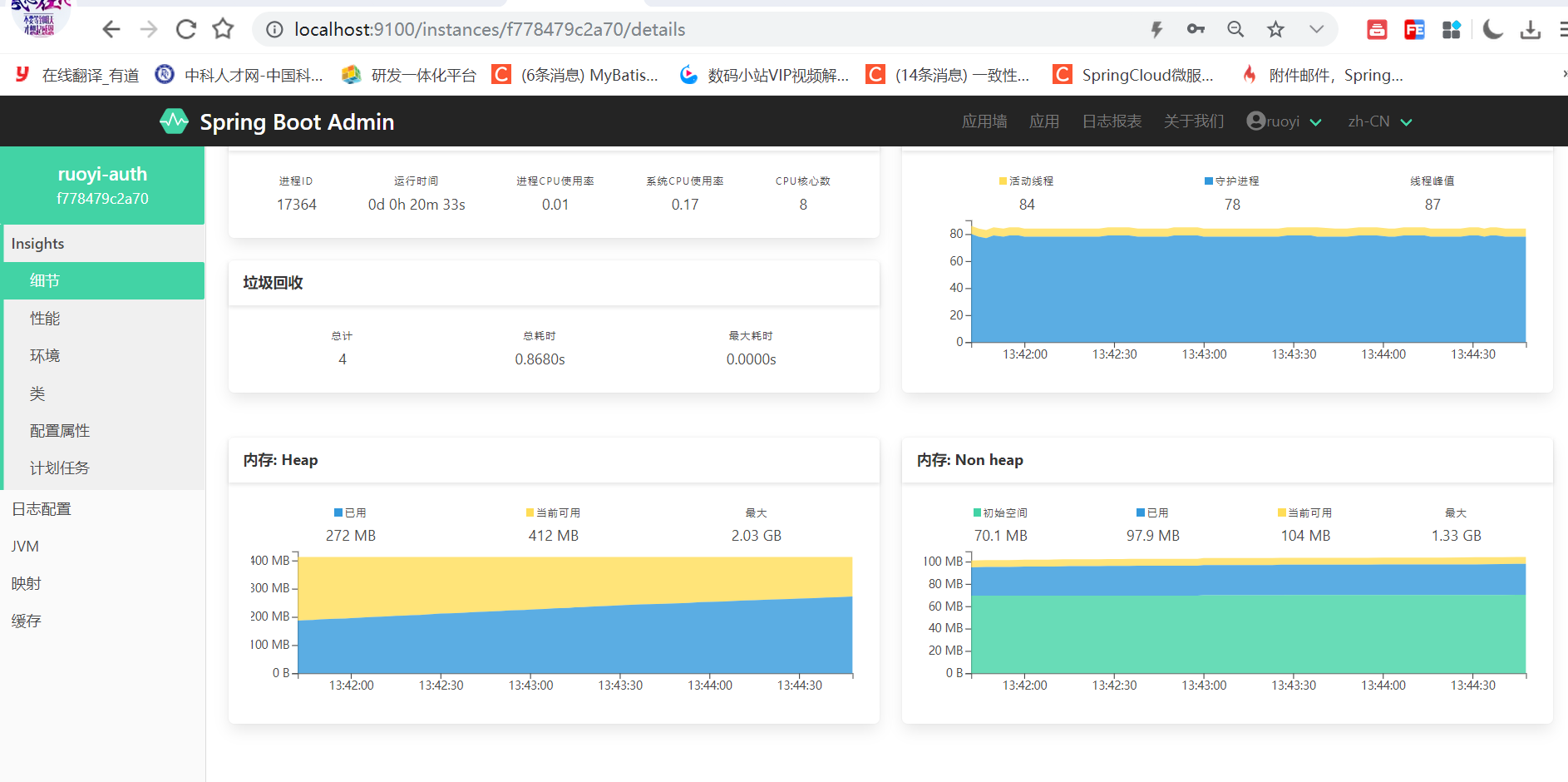The height and width of the screenshot is (782, 1568).
Task: Open the 关于我们 menu
Action: 1194,121
